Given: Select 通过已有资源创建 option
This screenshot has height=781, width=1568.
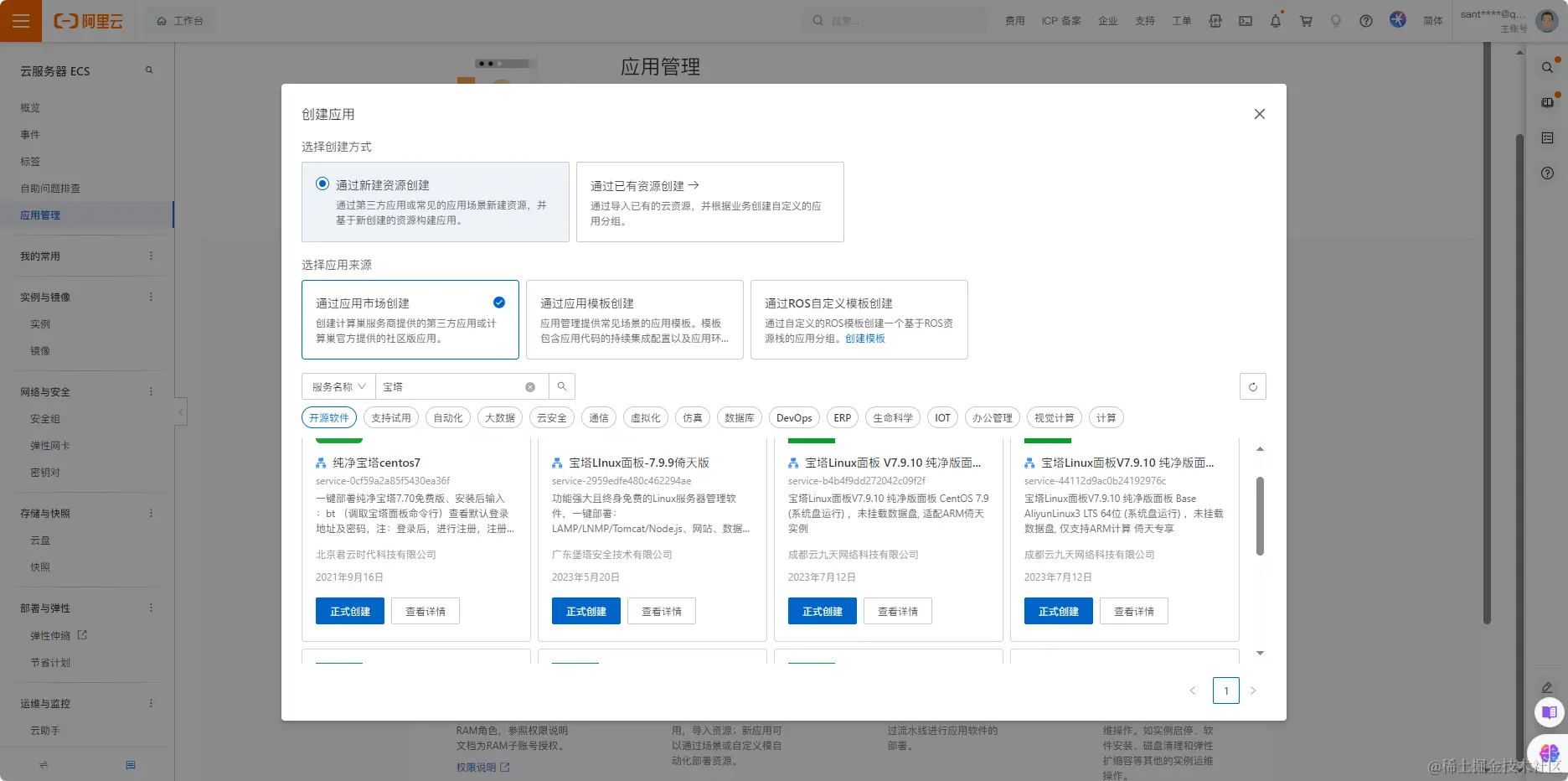Looking at the screenshot, I should [x=709, y=202].
